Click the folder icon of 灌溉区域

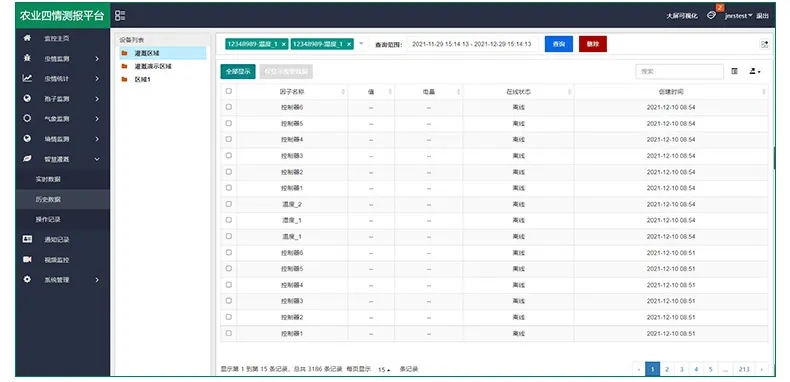(124, 53)
